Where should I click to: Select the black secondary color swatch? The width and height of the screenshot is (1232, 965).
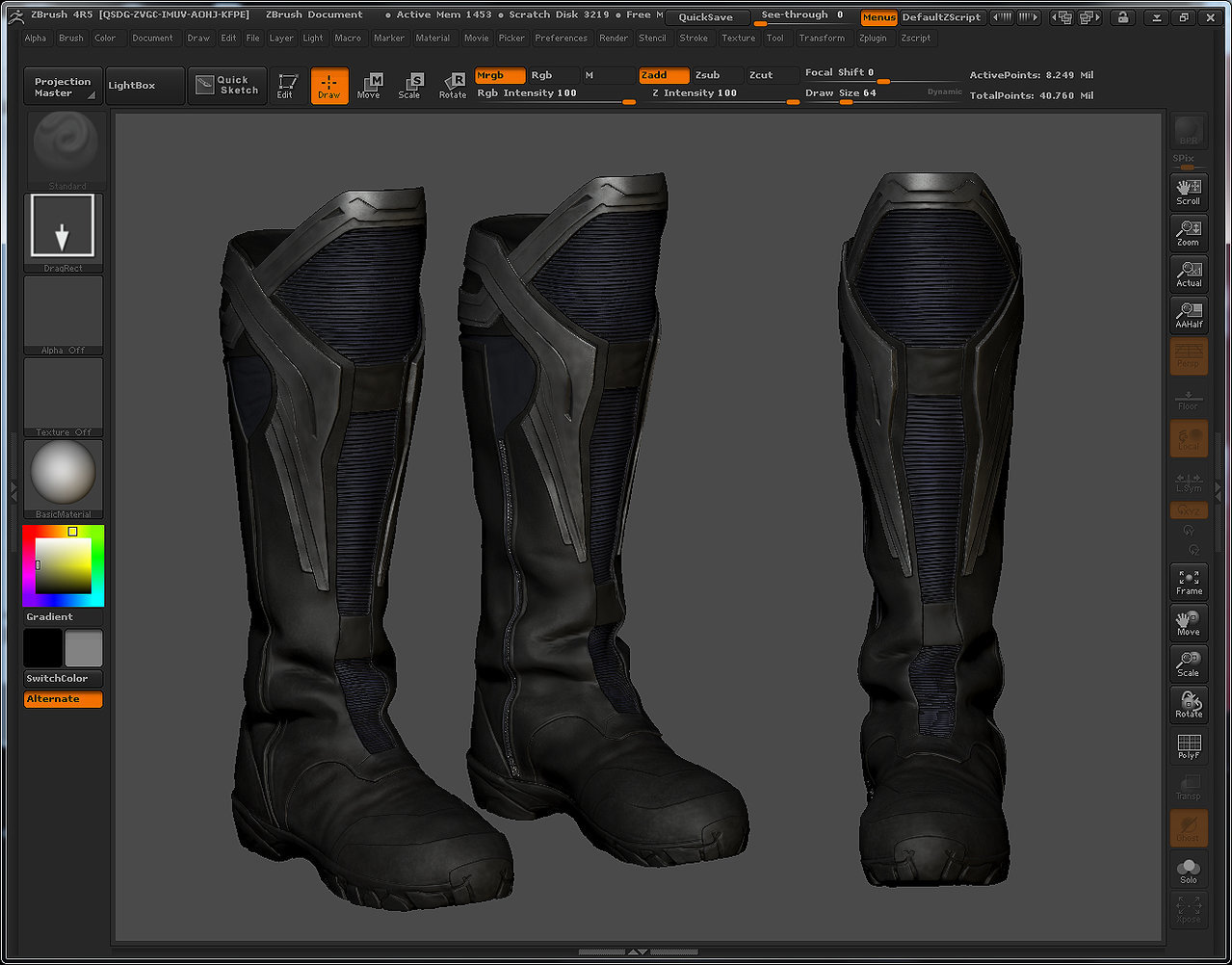tap(42, 648)
